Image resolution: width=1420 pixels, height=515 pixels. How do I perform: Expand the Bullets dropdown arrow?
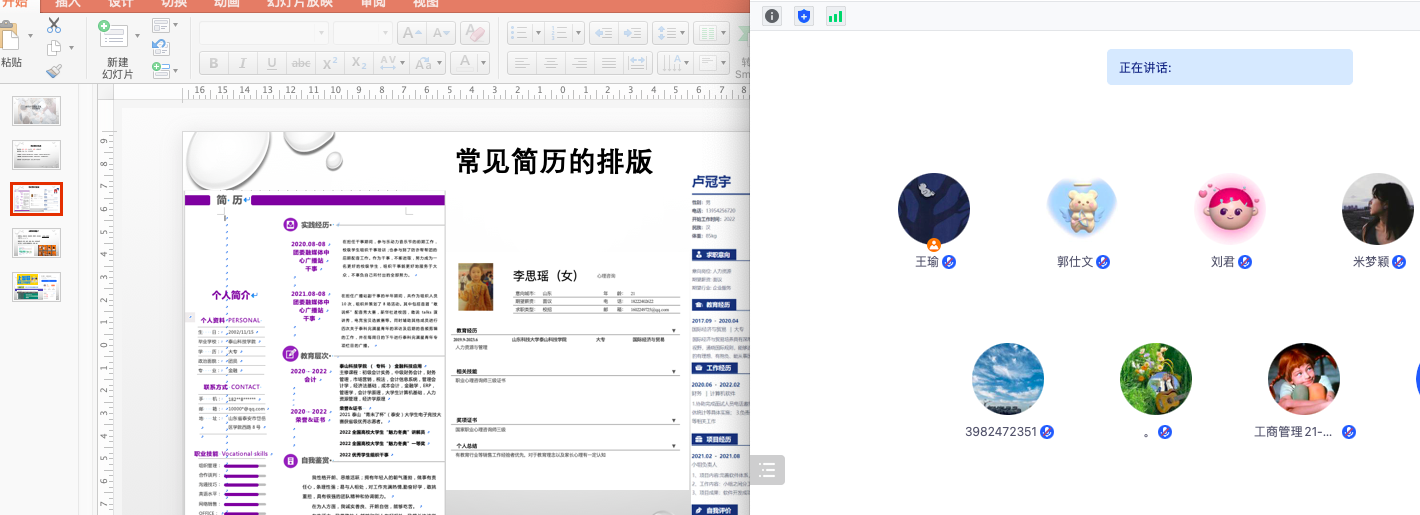click(537, 32)
